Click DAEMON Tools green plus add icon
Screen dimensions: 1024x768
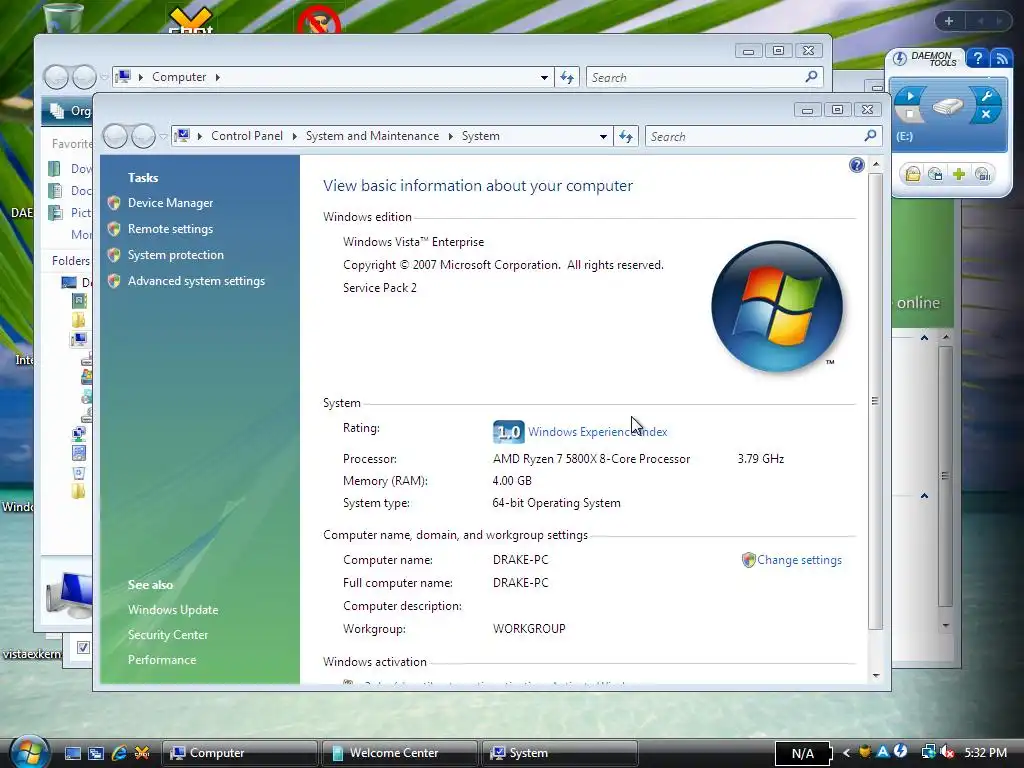[x=959, y=174]
